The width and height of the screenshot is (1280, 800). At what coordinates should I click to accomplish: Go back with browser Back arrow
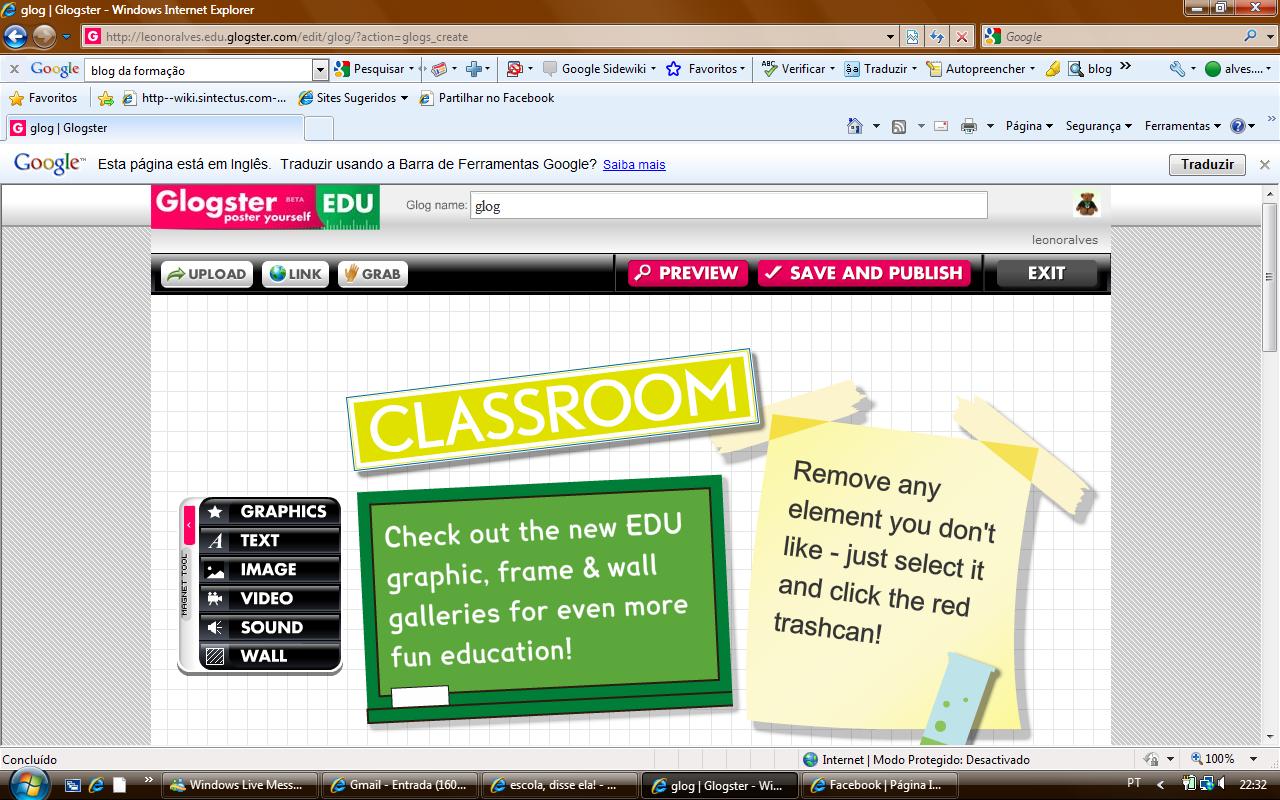click(x=15, y=37)
